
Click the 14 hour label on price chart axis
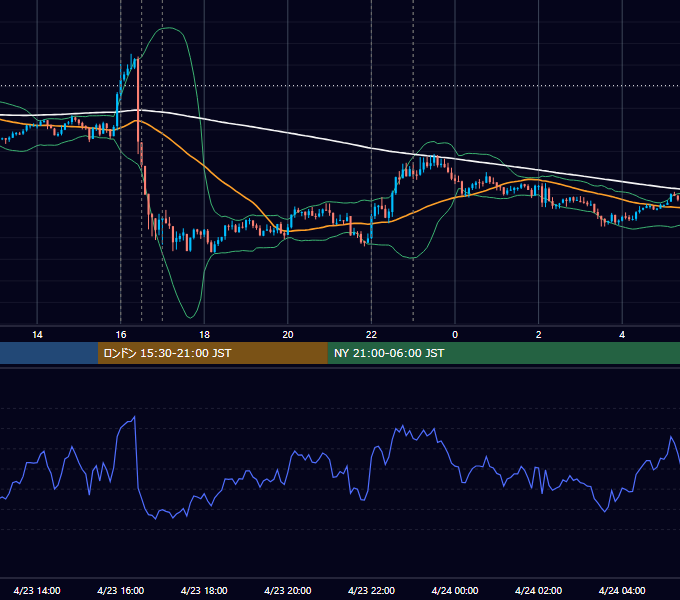click(37, 335)
